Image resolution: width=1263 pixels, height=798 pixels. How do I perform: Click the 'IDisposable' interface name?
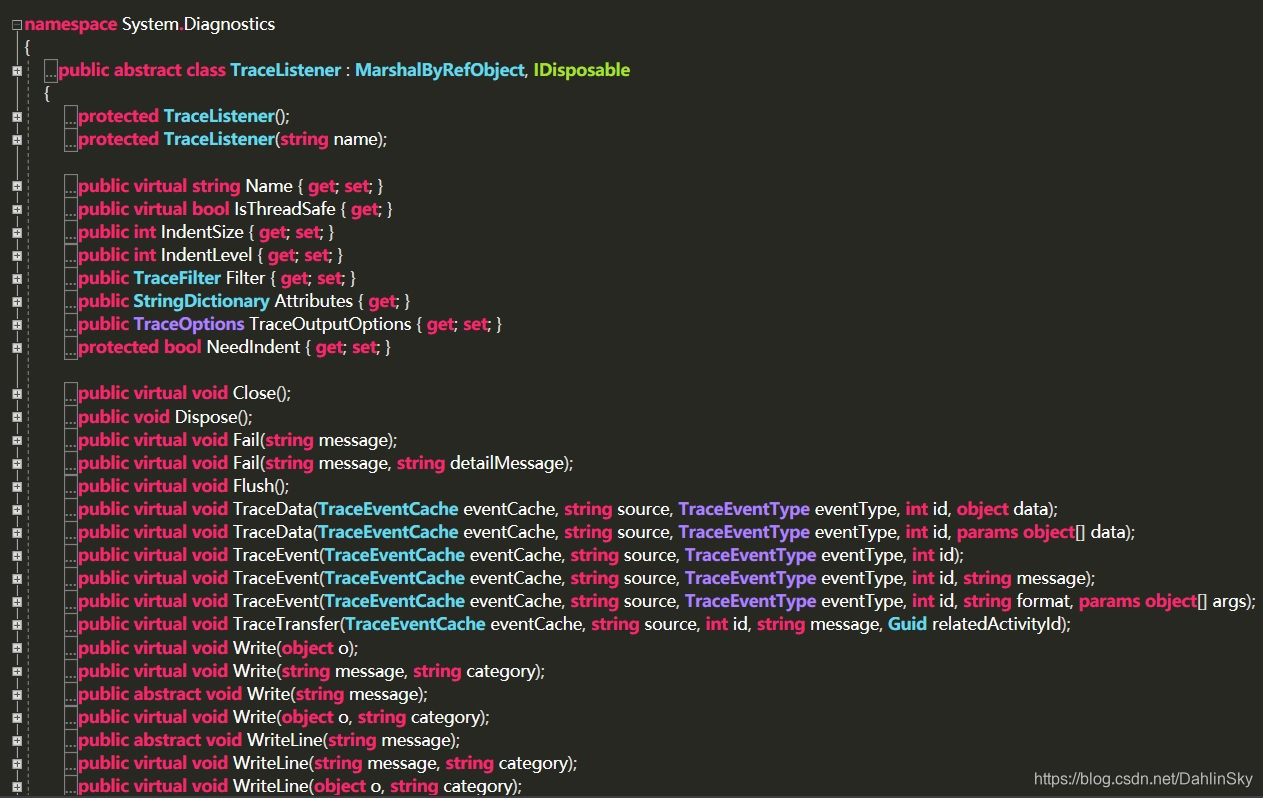coord(582,70)
